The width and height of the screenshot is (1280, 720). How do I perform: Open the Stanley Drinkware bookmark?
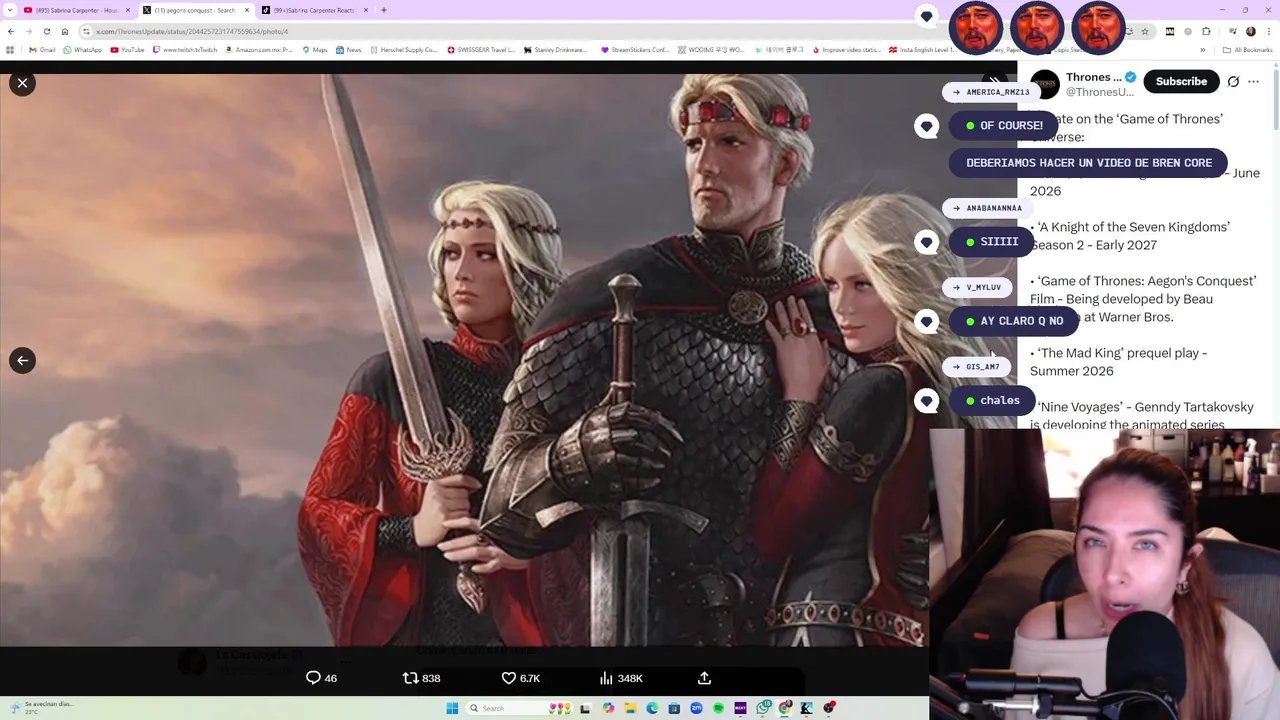click(555, 50)
